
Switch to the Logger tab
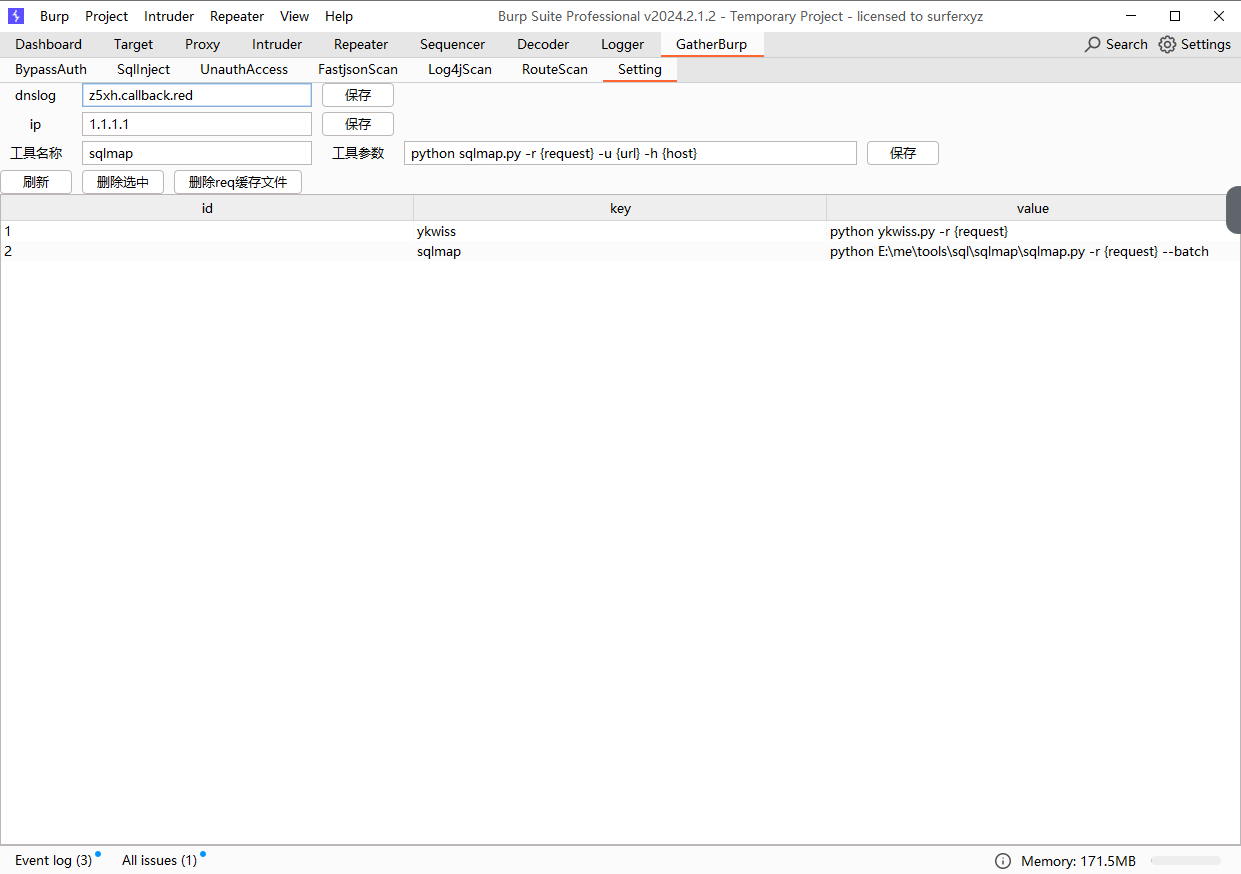pos(622,44)
